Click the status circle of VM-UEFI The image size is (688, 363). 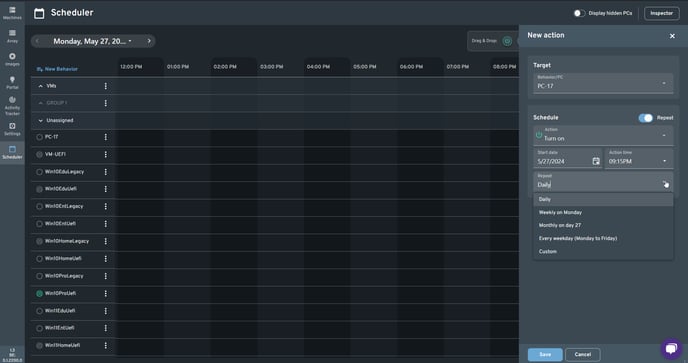click(x=39, y=155)
